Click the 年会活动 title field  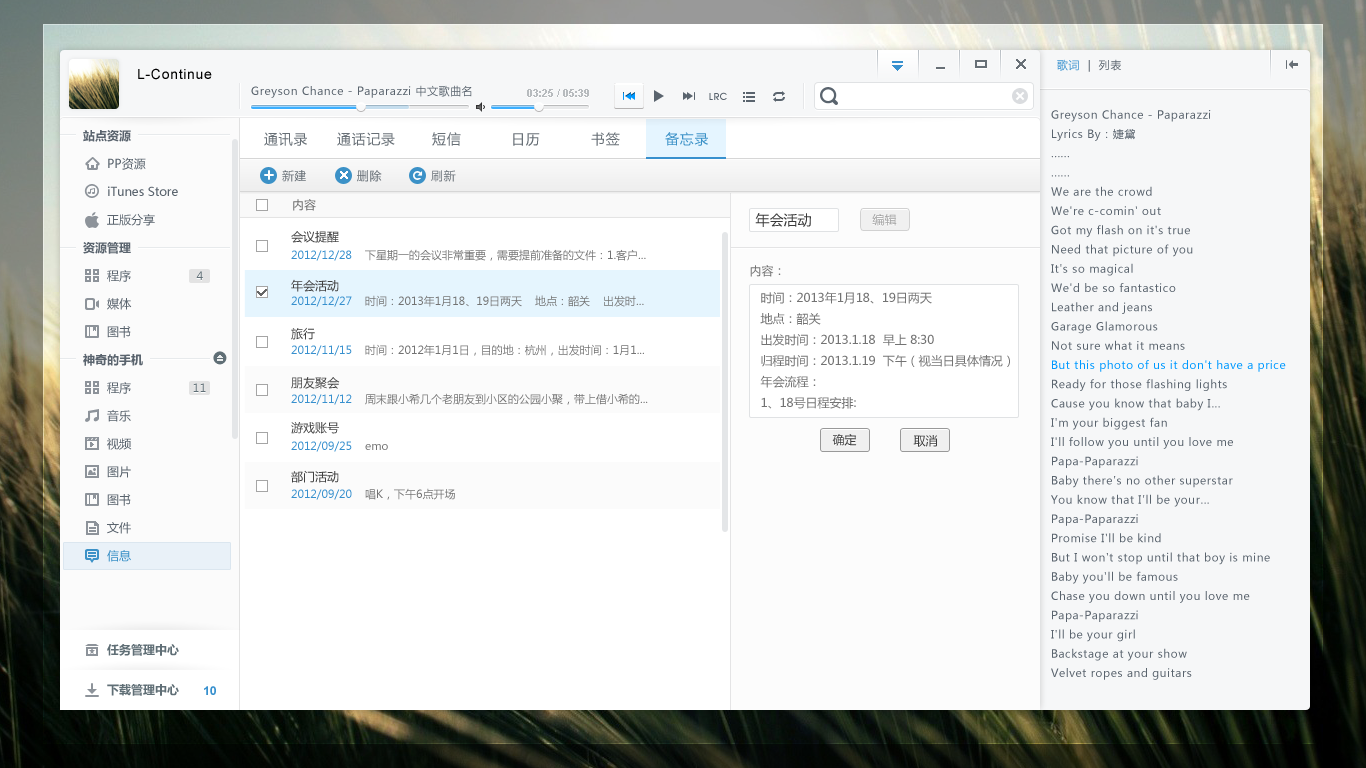click(794, 220)
